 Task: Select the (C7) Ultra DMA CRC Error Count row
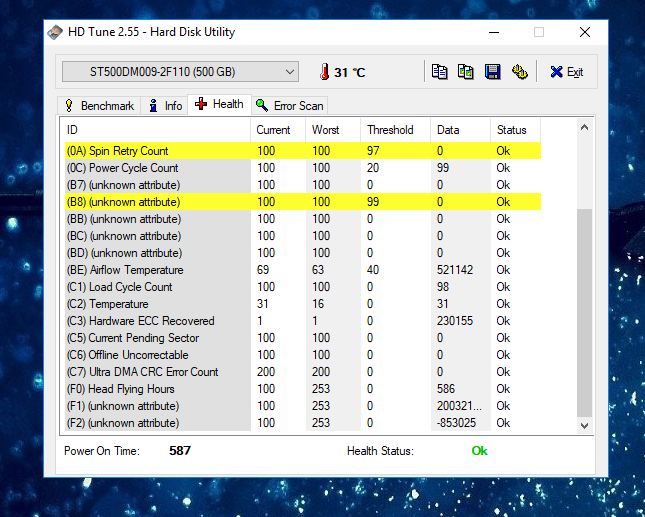(303, 372)
